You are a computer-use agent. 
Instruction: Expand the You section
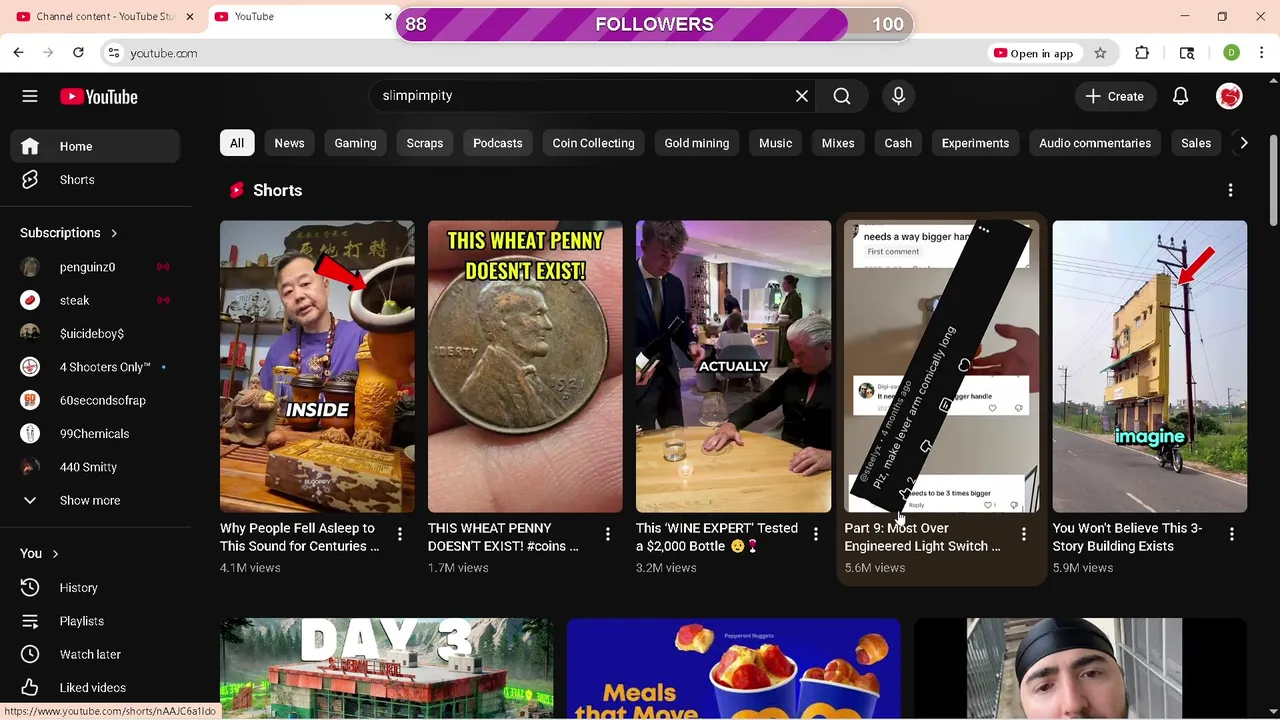(40, 553)
